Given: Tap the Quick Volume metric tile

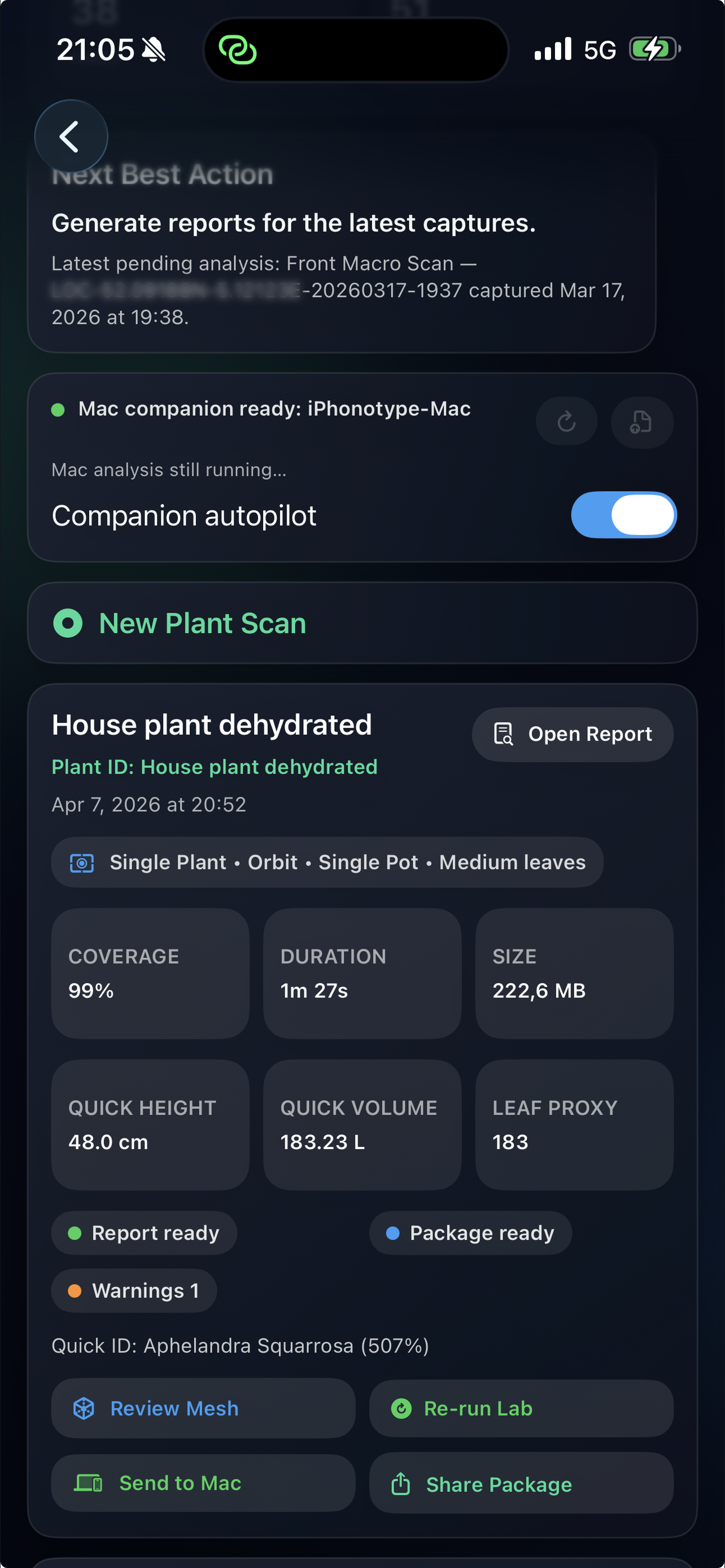Looking at the screenshot, I should coord(362,1125).
